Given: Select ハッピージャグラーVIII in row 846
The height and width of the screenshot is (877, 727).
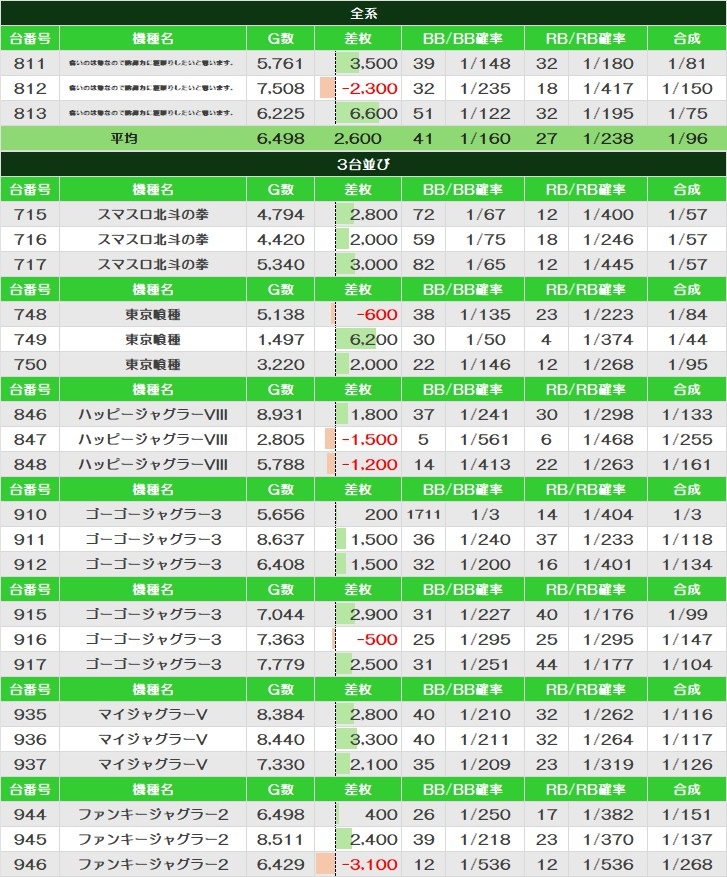Looking at the screenshot, I should [x=153, y=414].
